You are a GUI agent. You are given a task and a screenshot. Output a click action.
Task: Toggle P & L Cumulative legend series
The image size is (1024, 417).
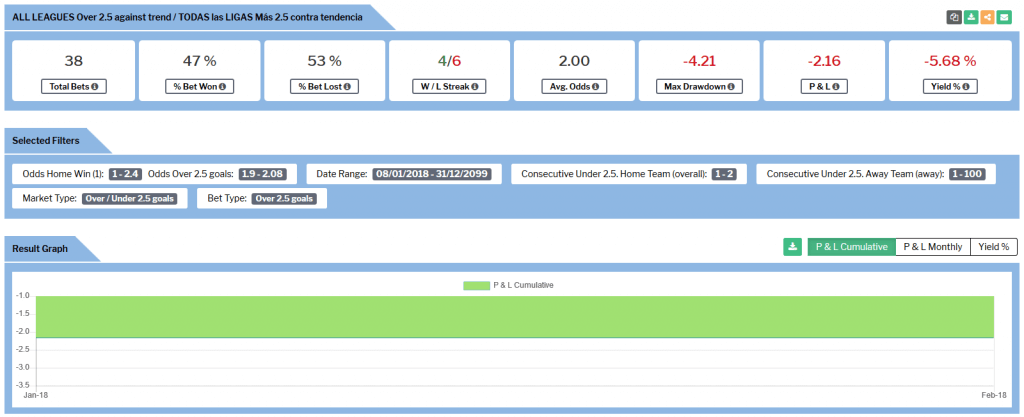click(x=511, y=285)
